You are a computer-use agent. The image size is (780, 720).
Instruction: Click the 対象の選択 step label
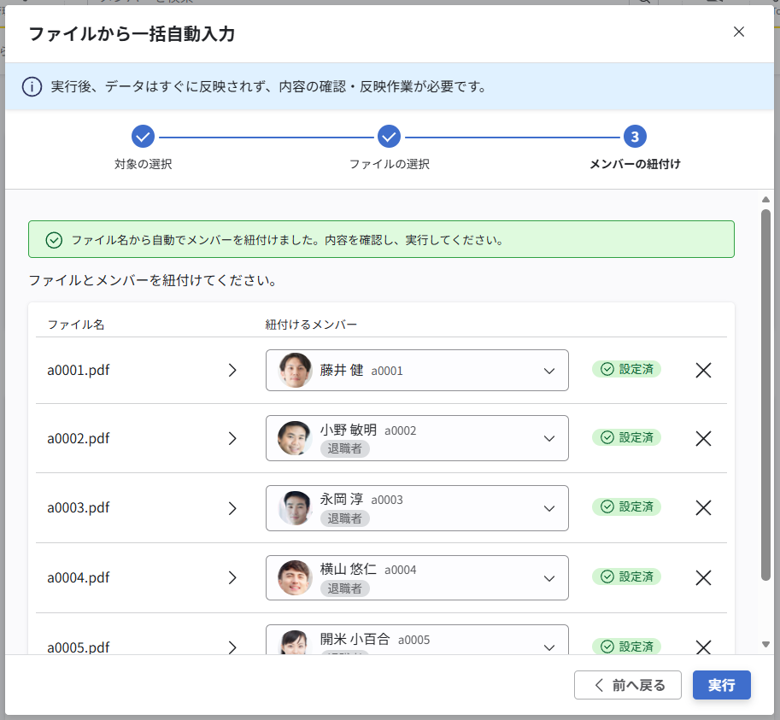[x=143, y=164]
